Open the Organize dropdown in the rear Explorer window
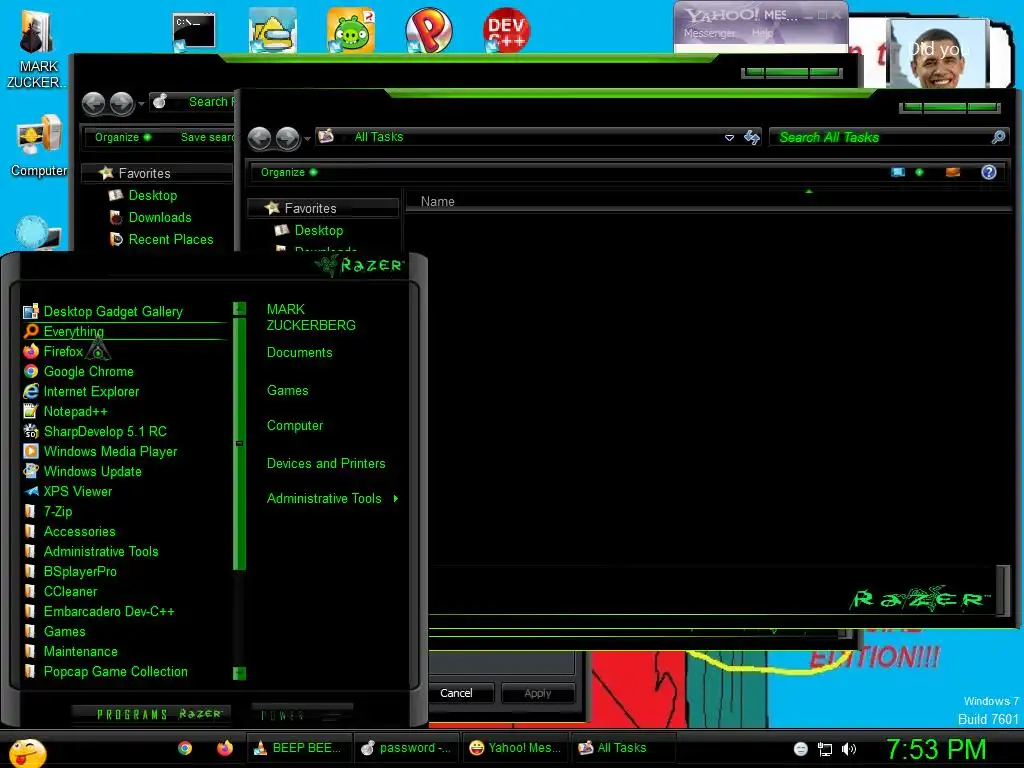 coord(123,137)
